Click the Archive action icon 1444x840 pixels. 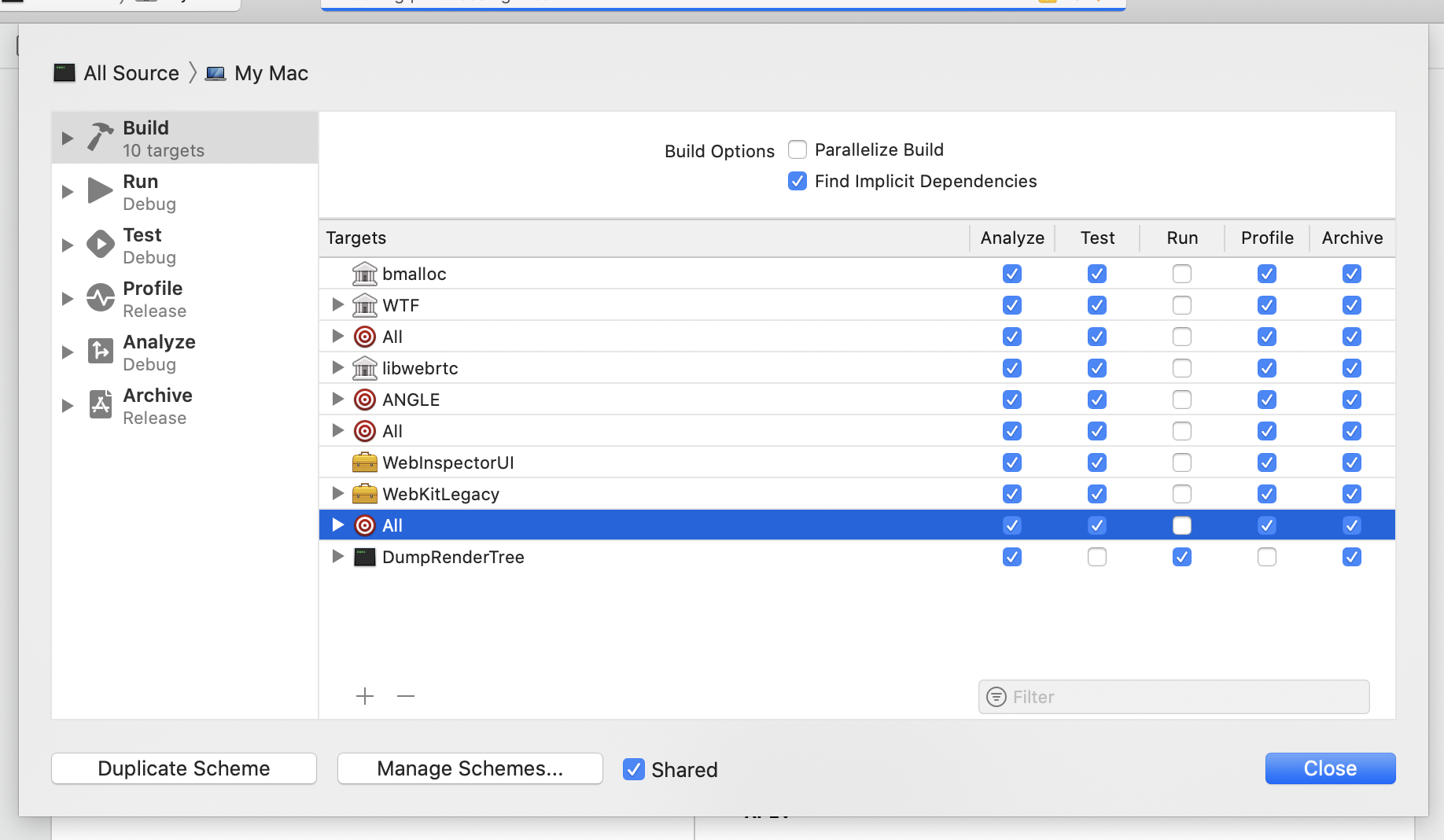coord(99,404)
